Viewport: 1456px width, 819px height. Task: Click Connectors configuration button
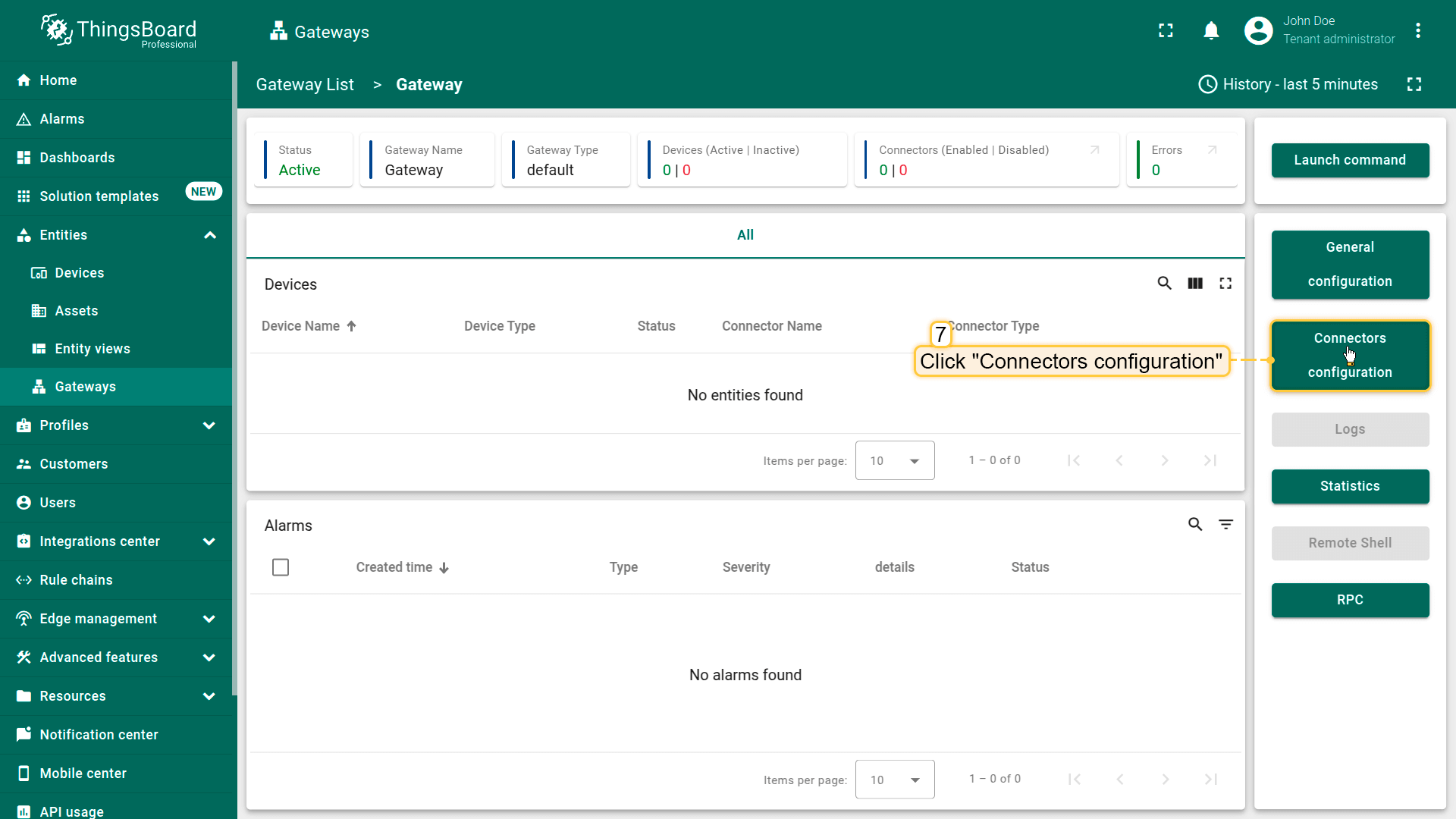[1350, 356]
